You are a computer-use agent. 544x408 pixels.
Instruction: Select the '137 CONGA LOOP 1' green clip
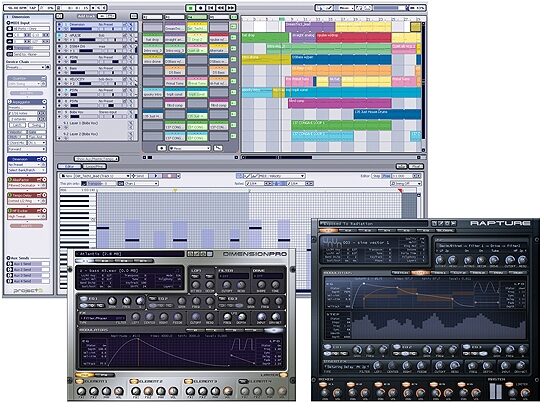pos(341,125)
